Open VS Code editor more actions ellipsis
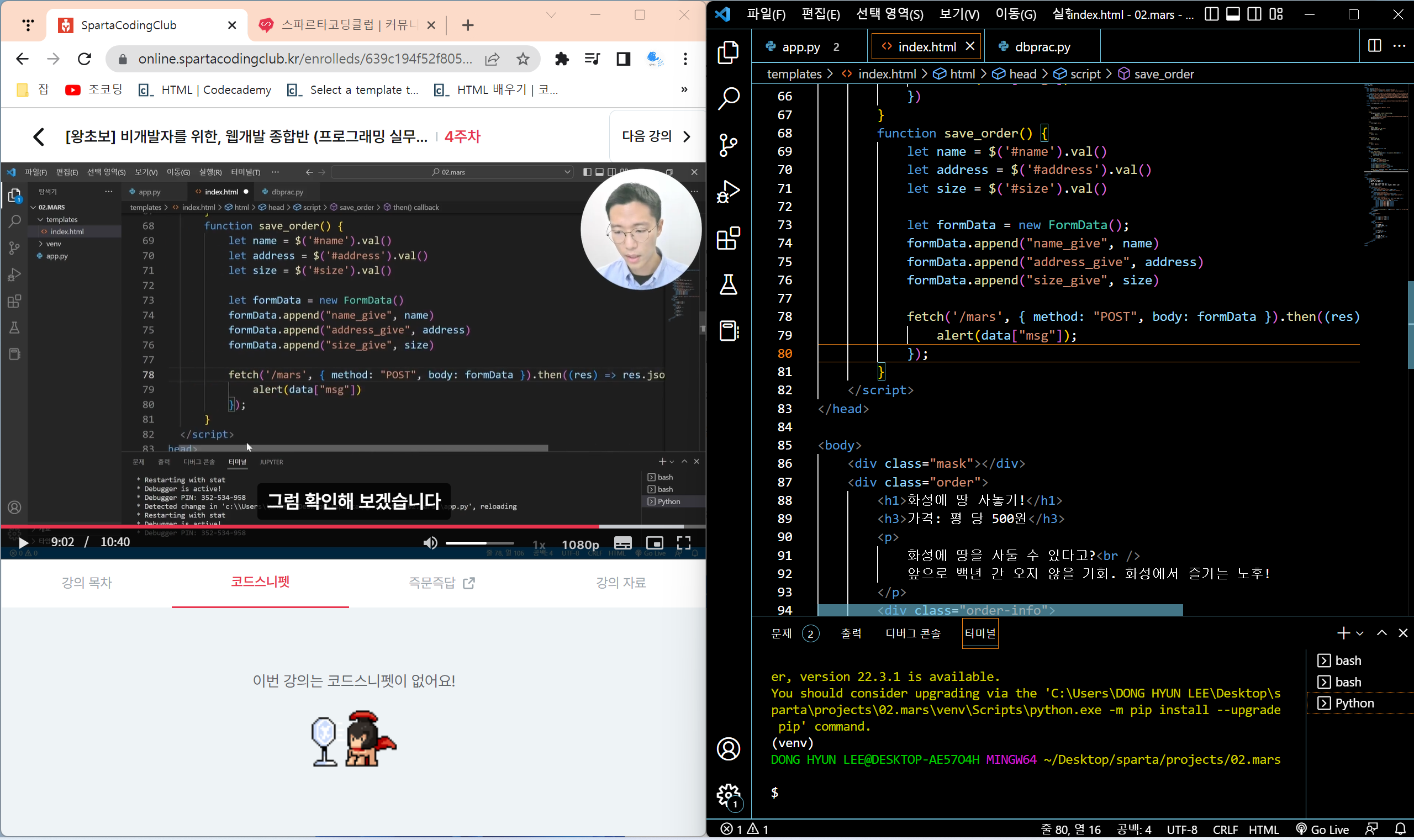 [1399, 46]
